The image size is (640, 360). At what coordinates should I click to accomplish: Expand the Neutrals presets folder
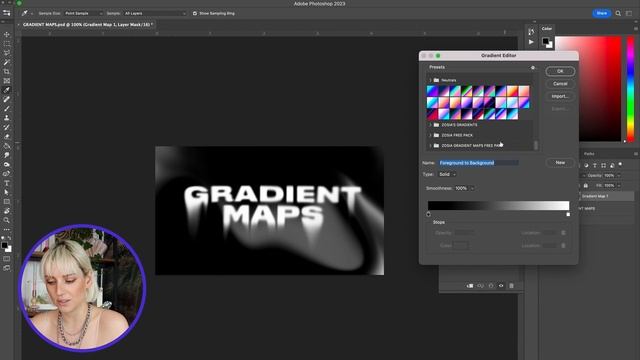pos(430,80)
